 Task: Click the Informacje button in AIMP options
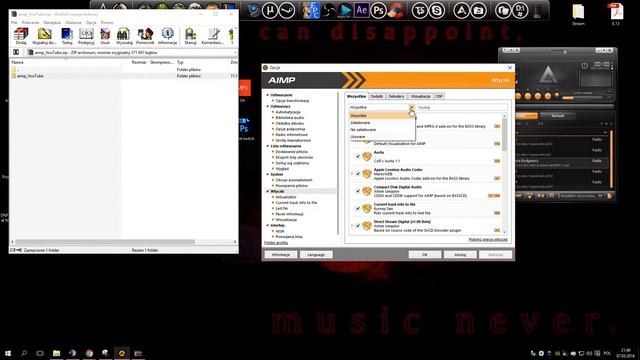point(281,255)
